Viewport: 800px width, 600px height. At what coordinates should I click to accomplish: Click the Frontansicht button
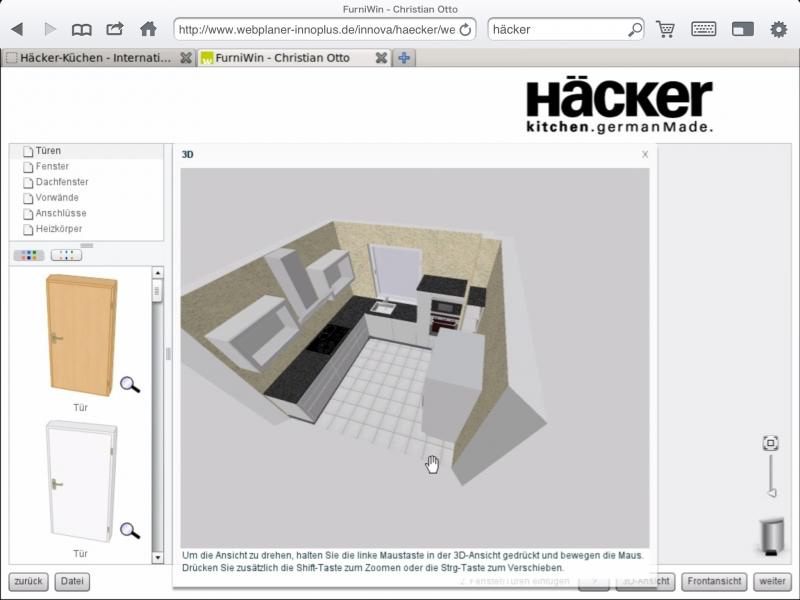coord(714,581)
